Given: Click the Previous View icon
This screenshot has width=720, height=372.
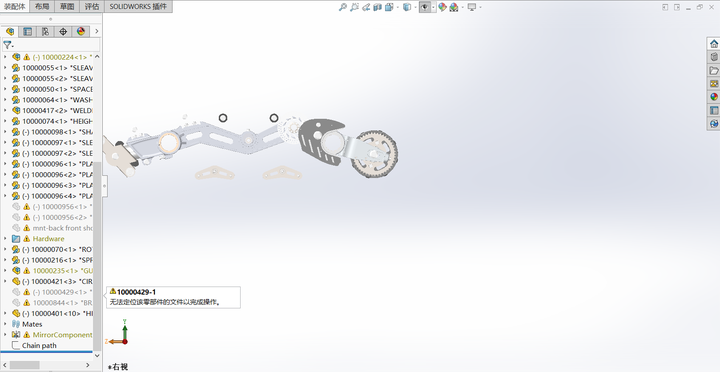Looking at the screenshot, I should click(x=366, y=7).
